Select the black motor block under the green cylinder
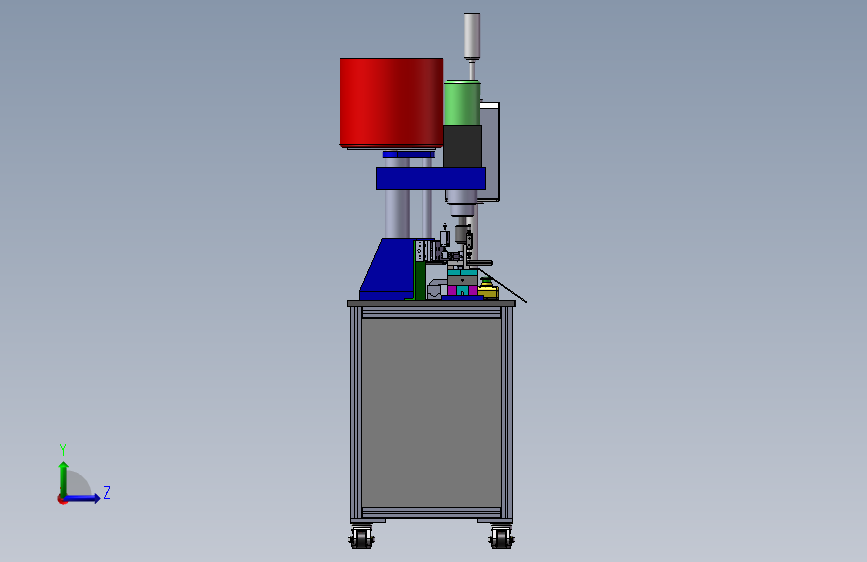This screenshot has width=867, height=562. [462, 146]
